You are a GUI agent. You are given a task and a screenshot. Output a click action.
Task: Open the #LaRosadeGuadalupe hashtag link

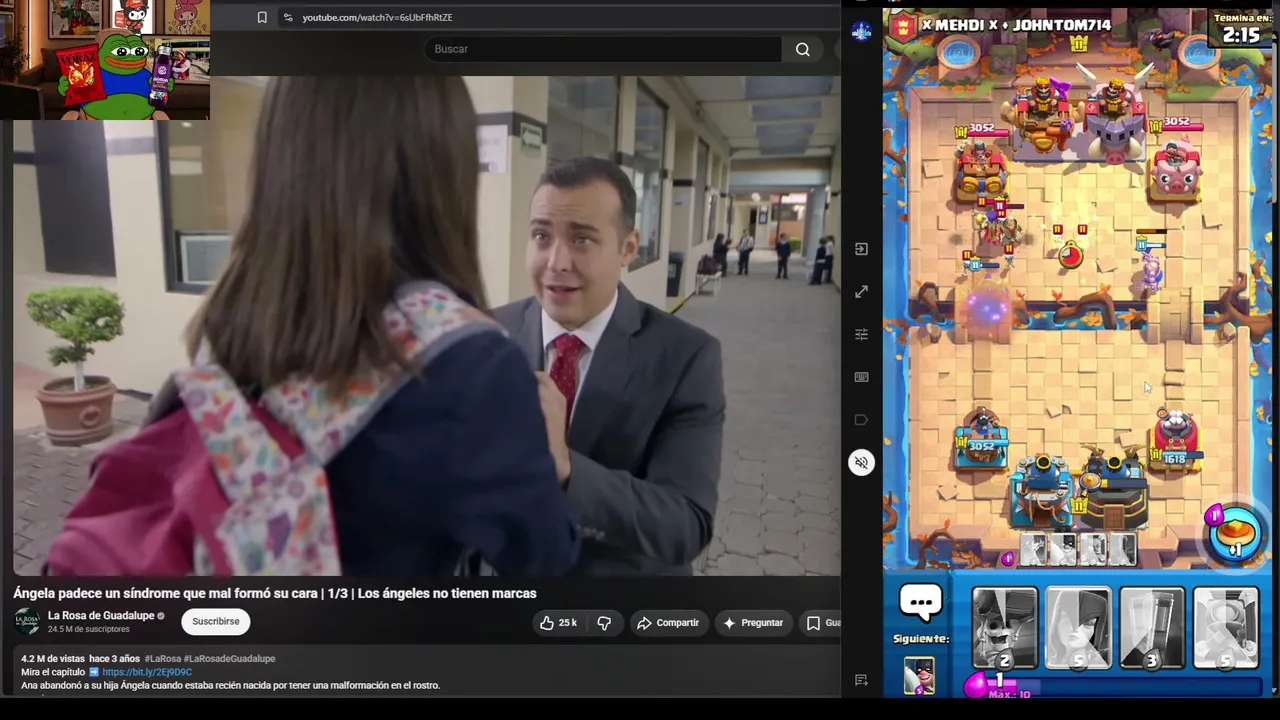pyautogui.click(x=229, y=659)
